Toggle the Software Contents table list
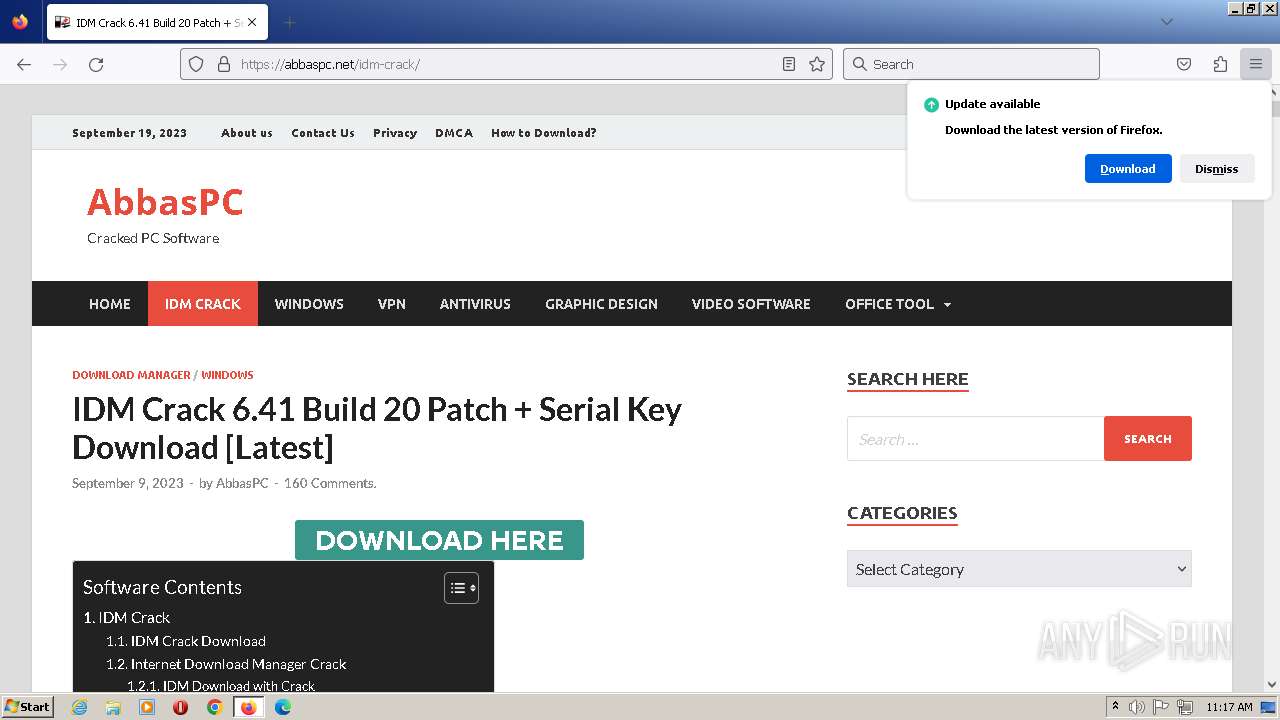 pos(461,588)
